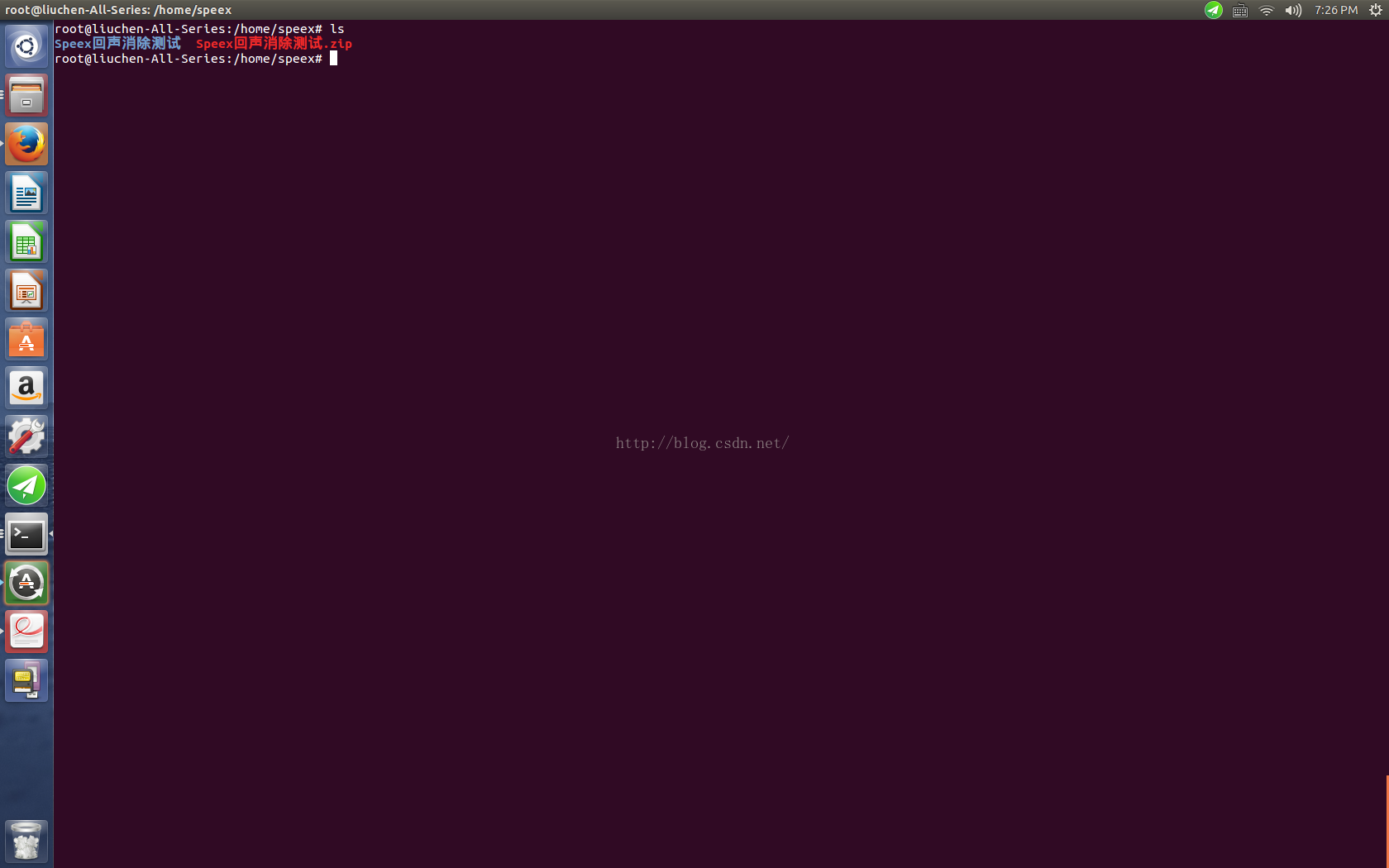Open keyboard input method indicator

point(1239,10)
